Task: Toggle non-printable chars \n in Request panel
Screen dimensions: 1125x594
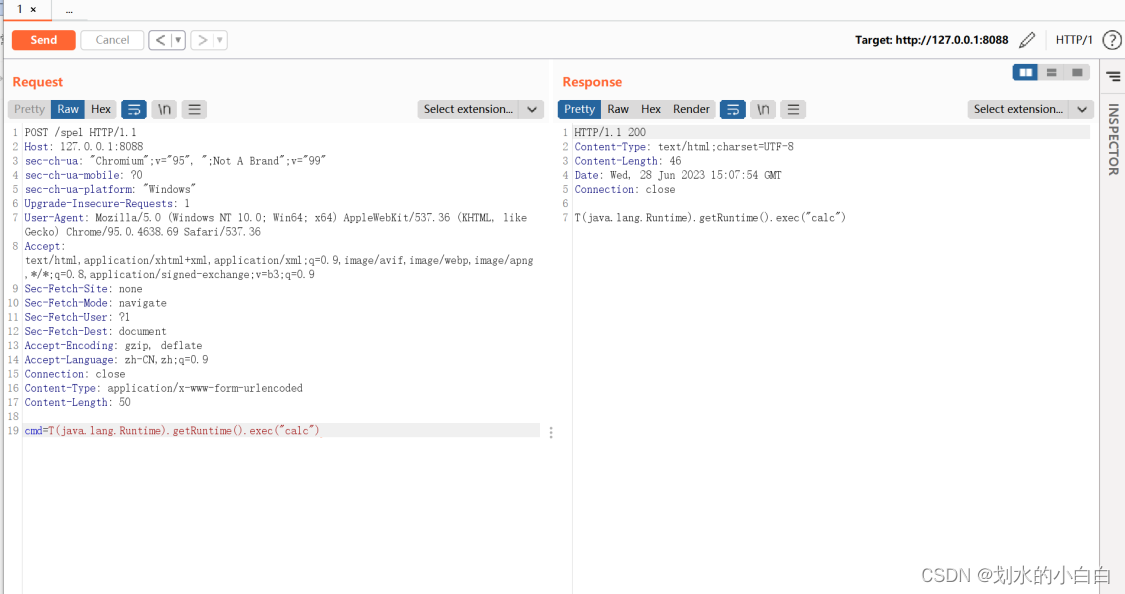Action: pos(164,109)
